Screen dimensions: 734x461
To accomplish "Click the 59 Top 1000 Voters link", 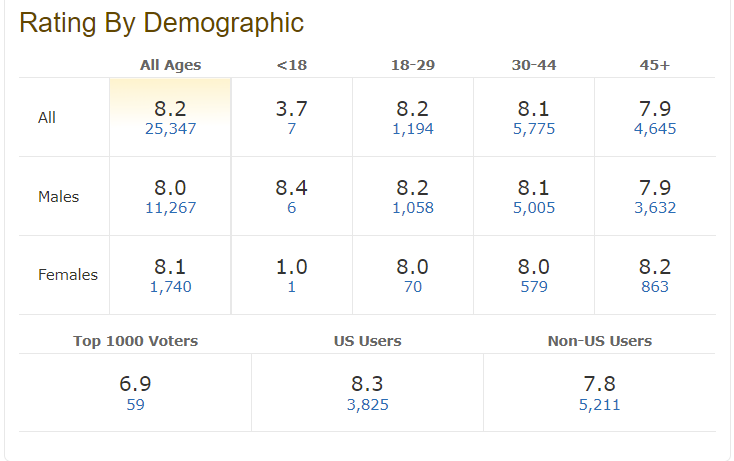I will [x=135, y=405].
